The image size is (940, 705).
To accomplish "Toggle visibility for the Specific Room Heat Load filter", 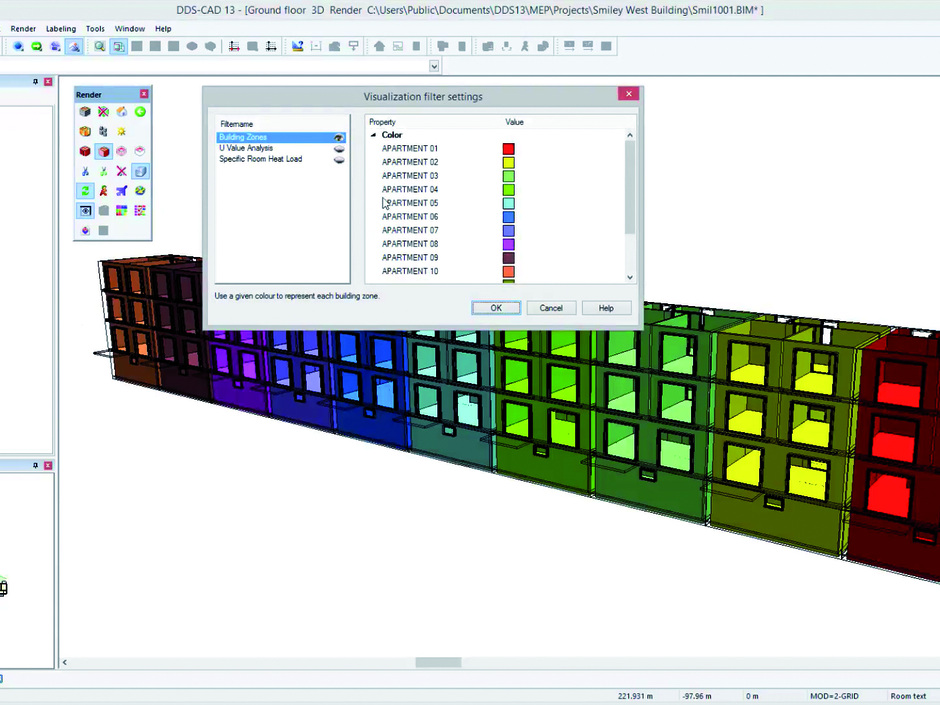I will coord(339,159).
